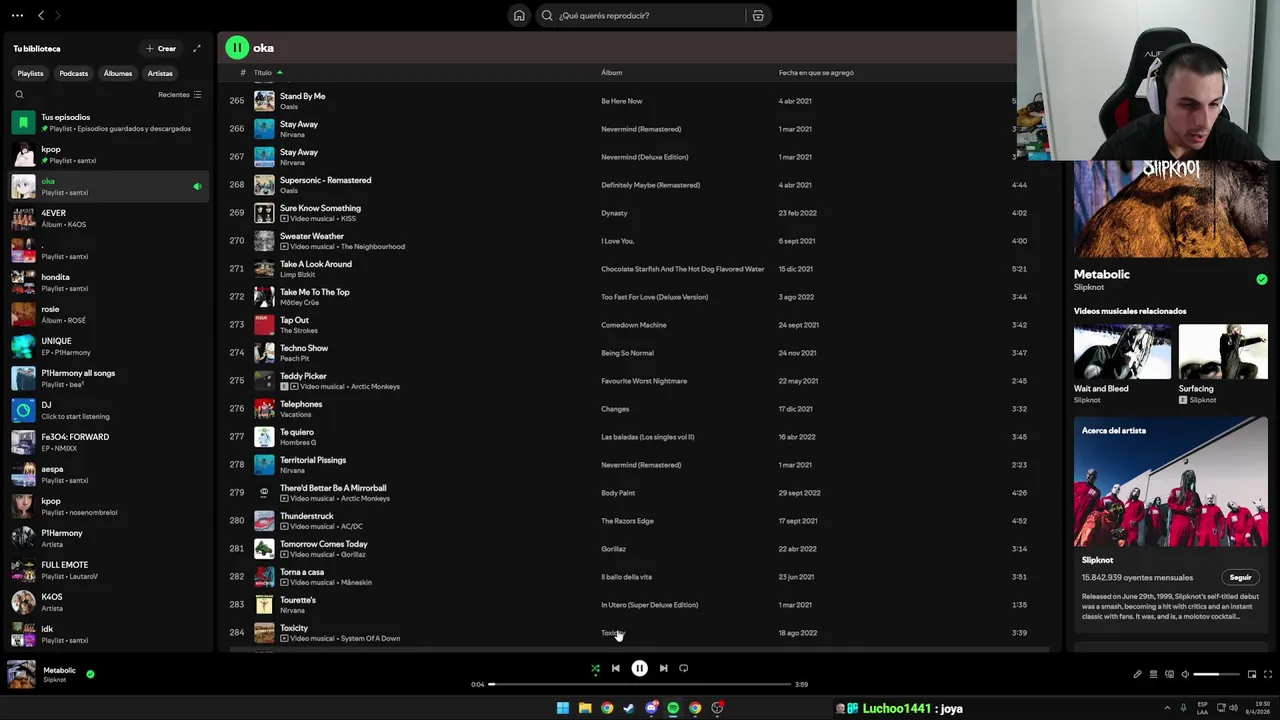Open the album link 'Too Fast For Love (Deluxe Version)'

tap(654, 297)
